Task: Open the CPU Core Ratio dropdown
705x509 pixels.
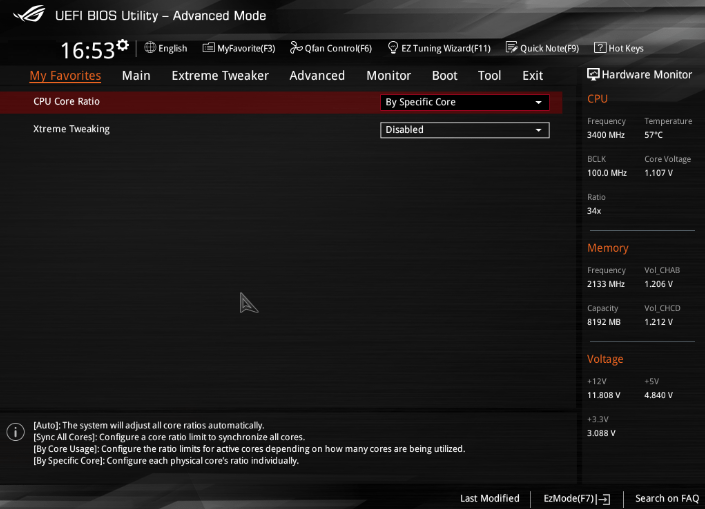Action: pyautogui.click(x=464, y=102)
